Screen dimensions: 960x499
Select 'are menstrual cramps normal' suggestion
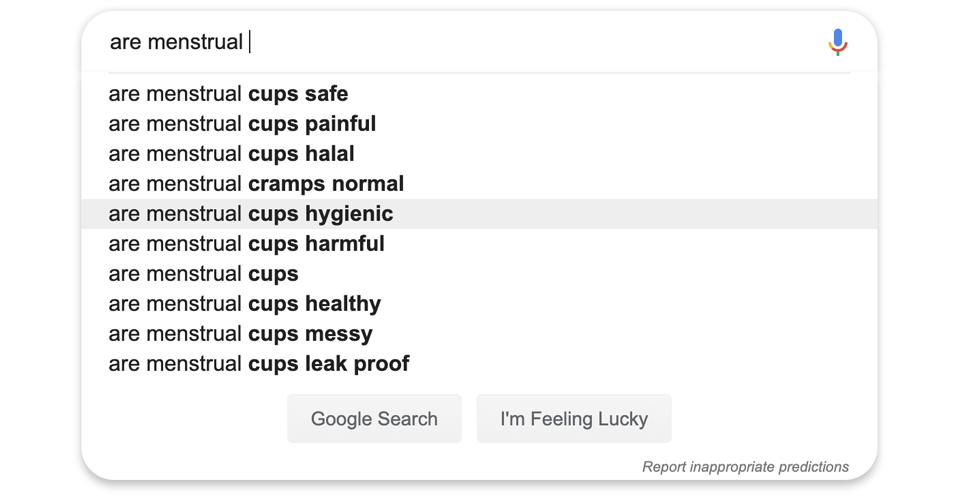pyautogui.click(x=479, y=184)
